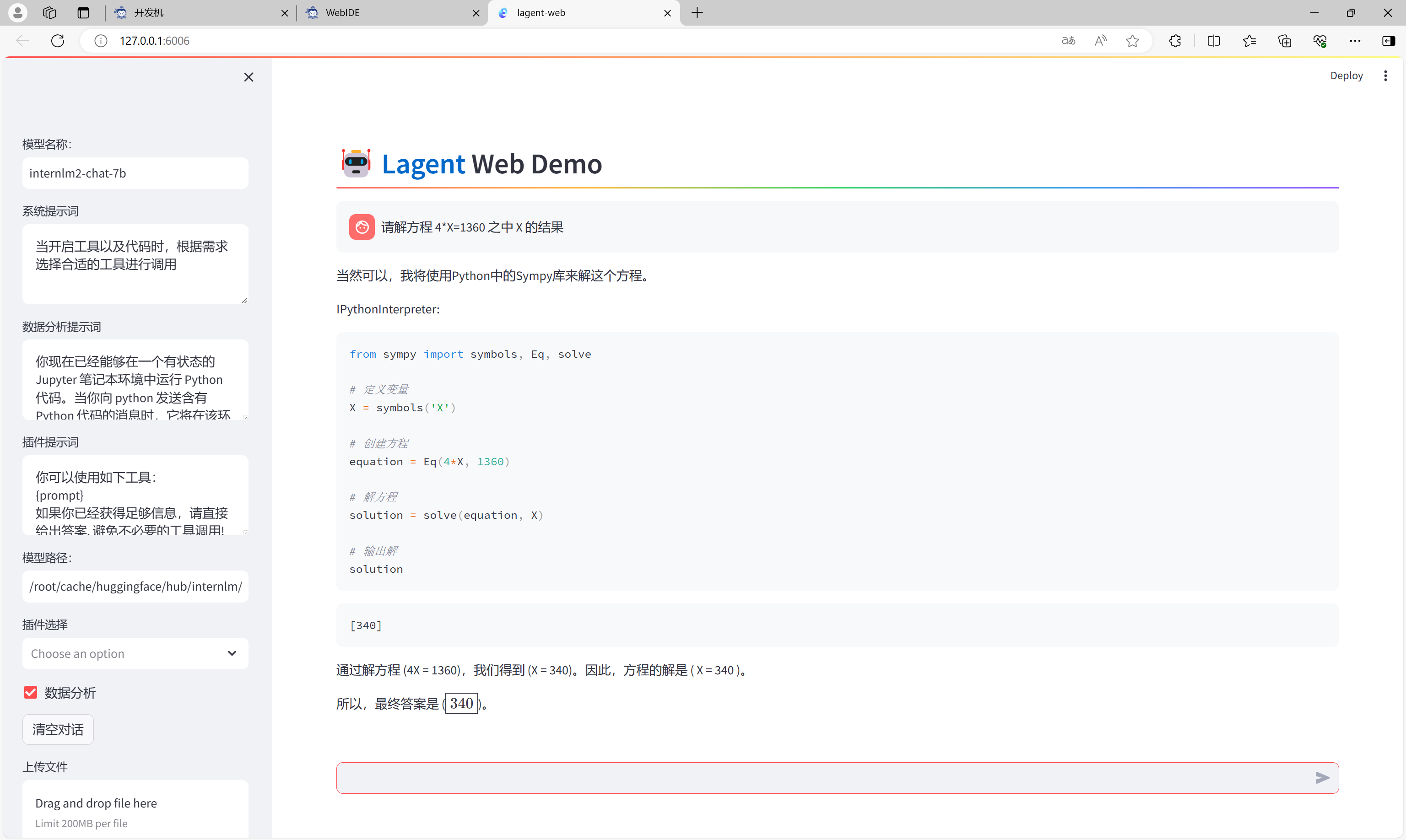Close the WebIDE tab

[x=476, y=13]
